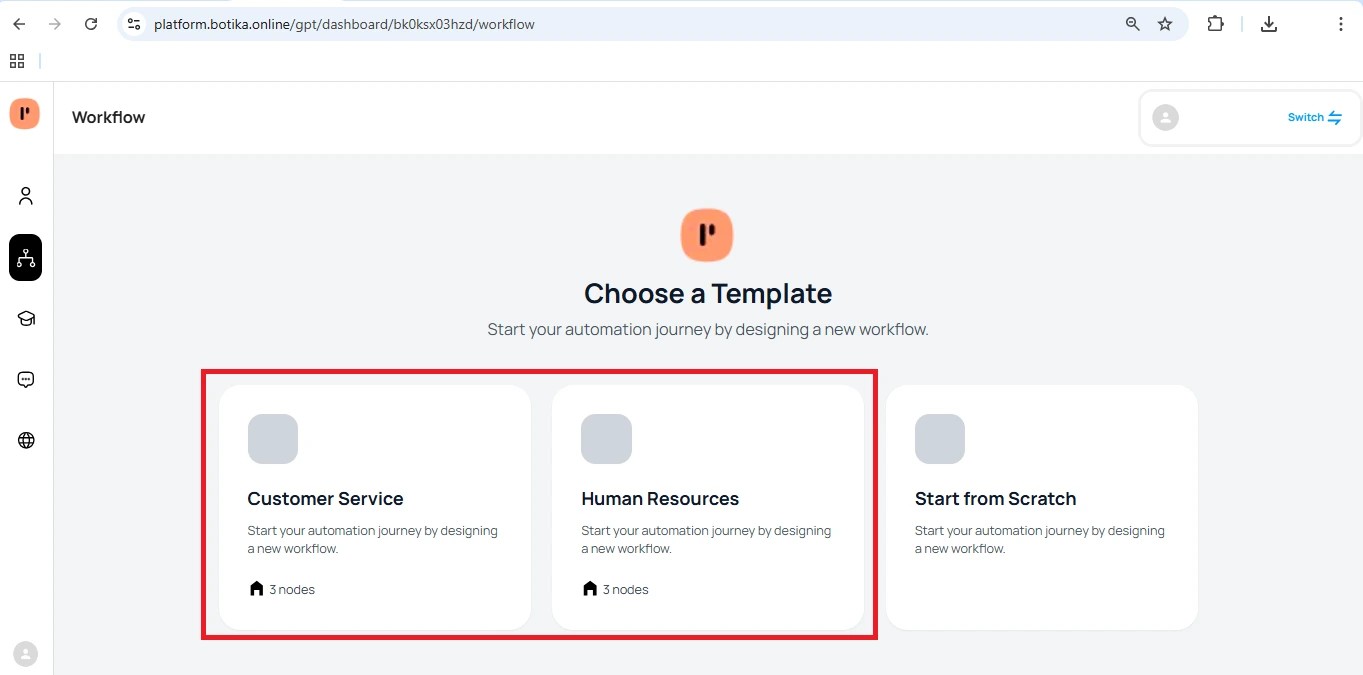
Task: Click the Botika logo in the sidebar
Action: pos(25,114)
